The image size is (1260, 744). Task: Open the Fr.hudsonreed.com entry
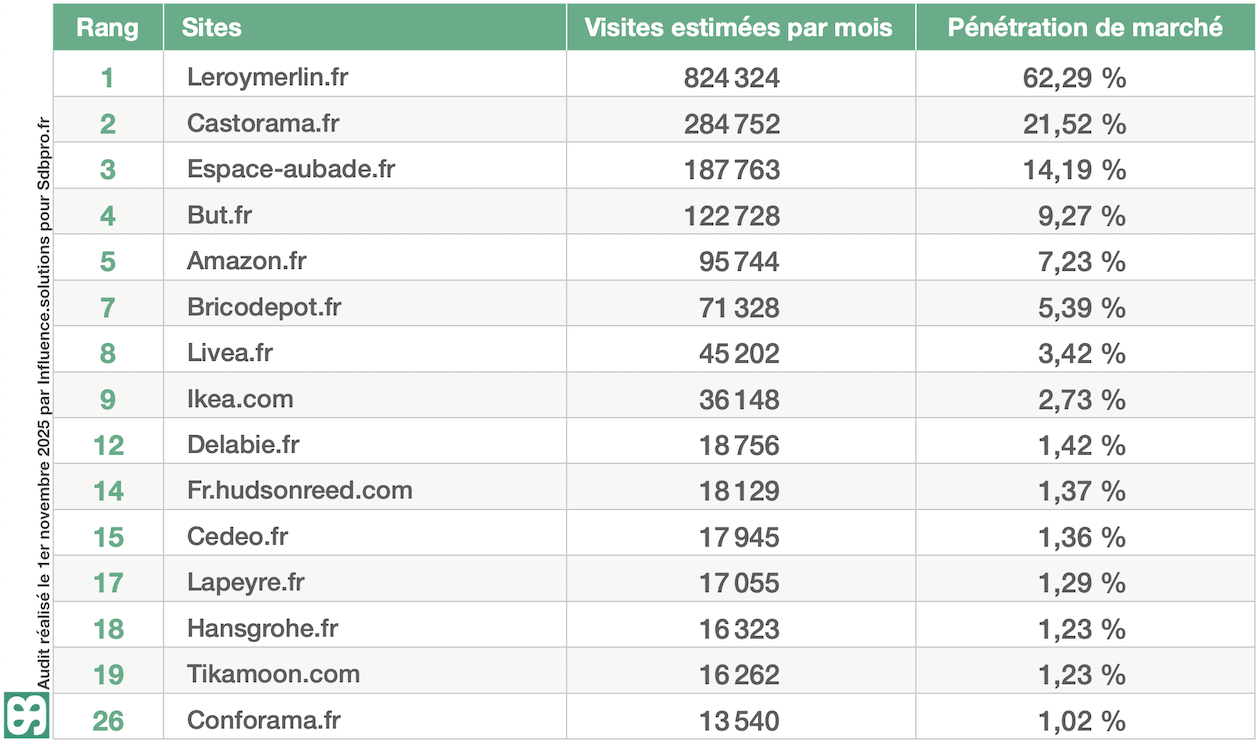tap(299, 491)
